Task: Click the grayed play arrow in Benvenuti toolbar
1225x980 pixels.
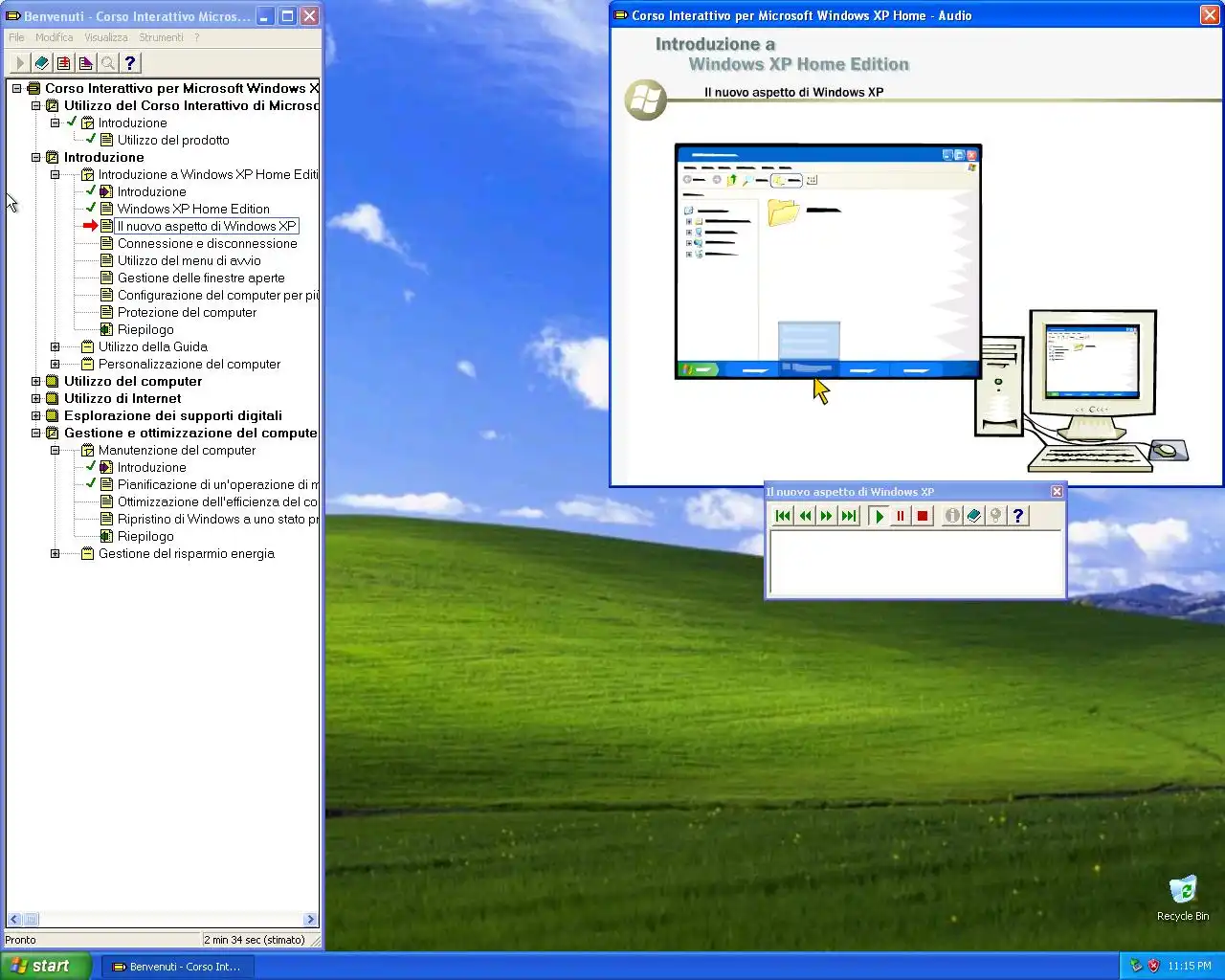Action: tap(19, 63)
